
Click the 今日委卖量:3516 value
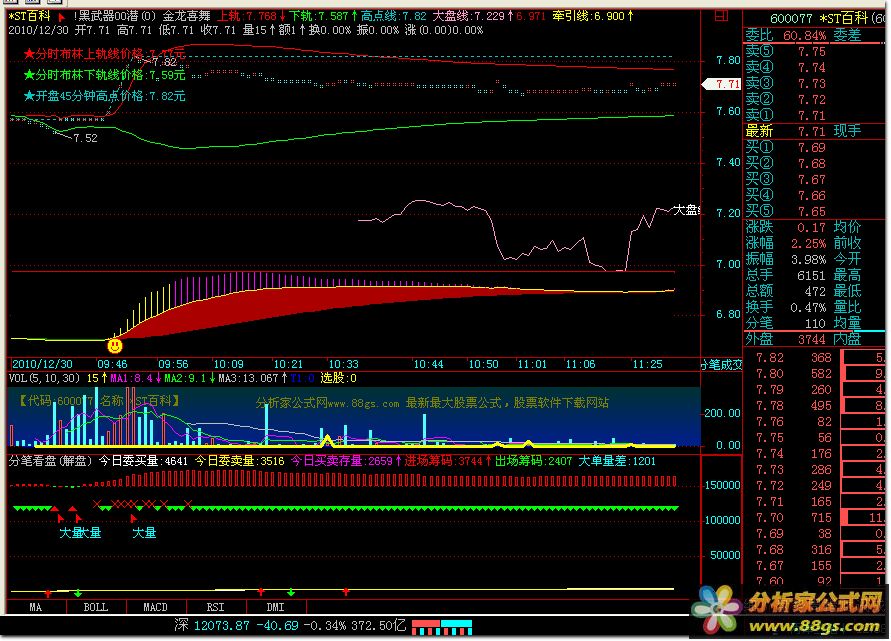[239, 461]
